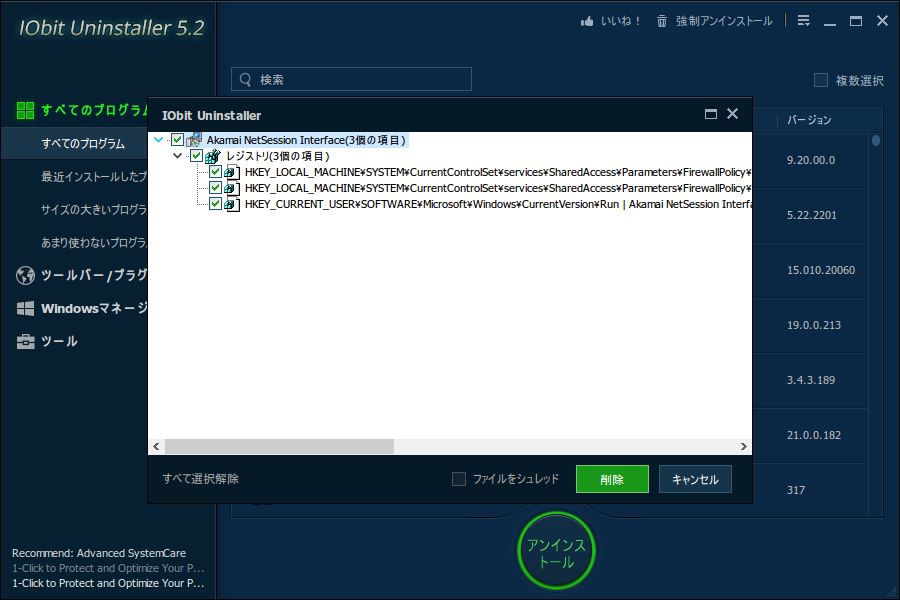Image resolution: width=900 pixels, height=600 pixels.
Task: Click version 9.20.00.0 entry
Action: pos(811,160)
